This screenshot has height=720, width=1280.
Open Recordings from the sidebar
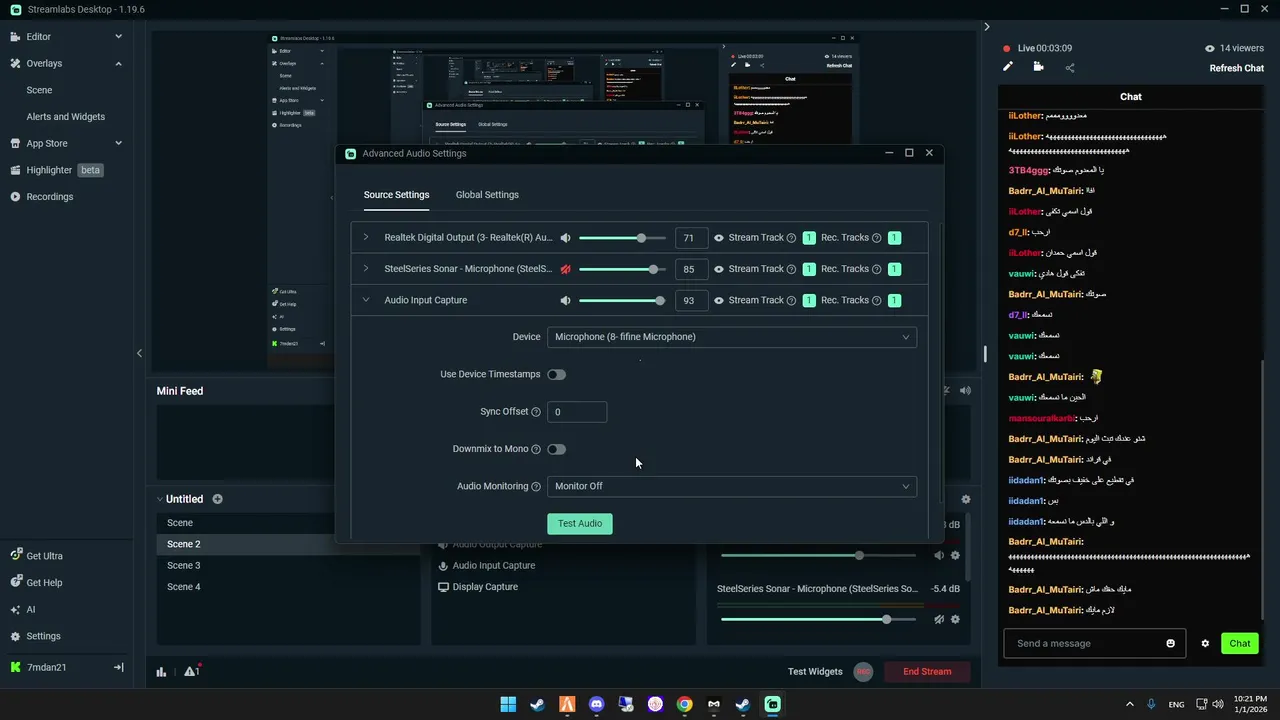[x=42, y=197]
